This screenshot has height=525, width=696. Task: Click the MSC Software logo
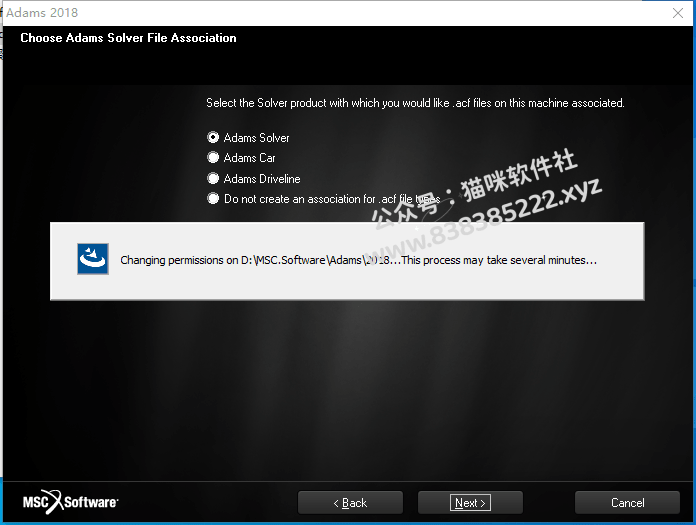pos(71,502)
